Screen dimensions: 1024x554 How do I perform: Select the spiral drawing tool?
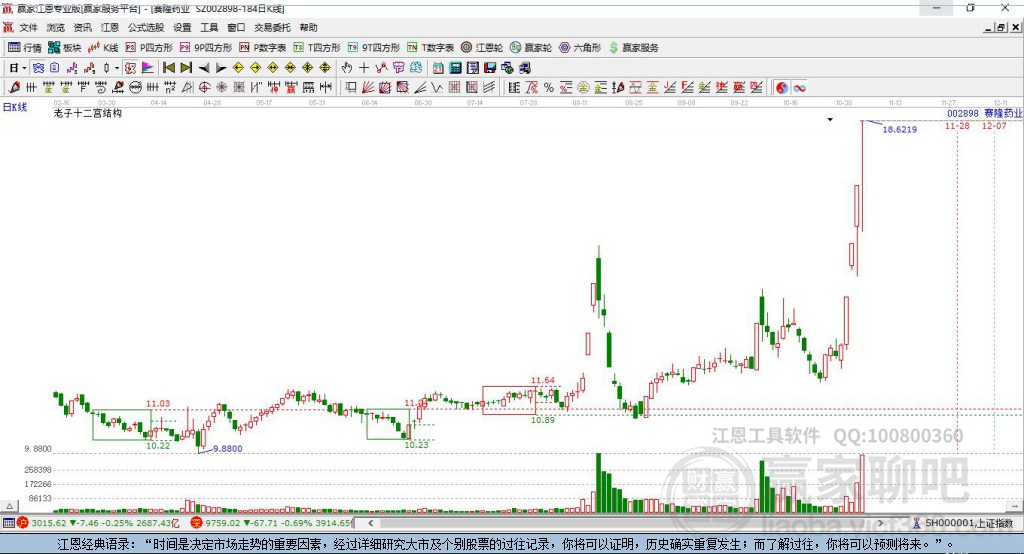coord(101,88)
